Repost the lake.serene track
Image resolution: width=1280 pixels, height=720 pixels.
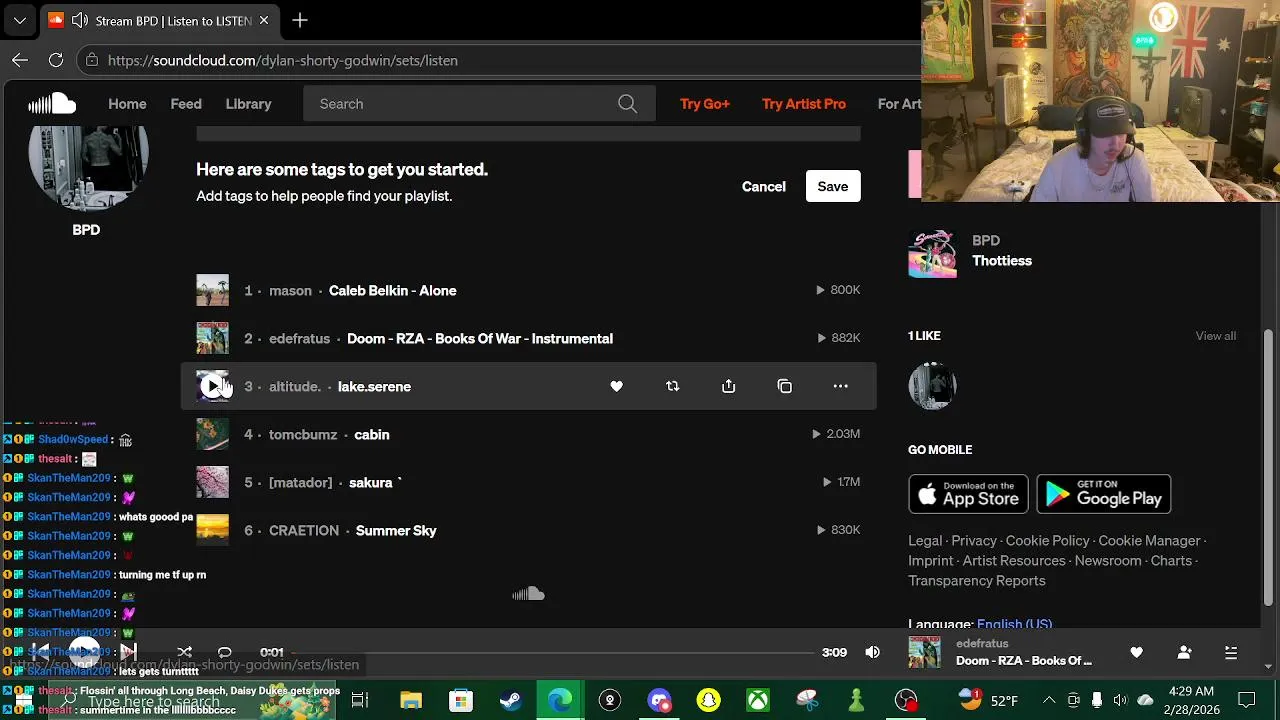click(x=672, y=386)
